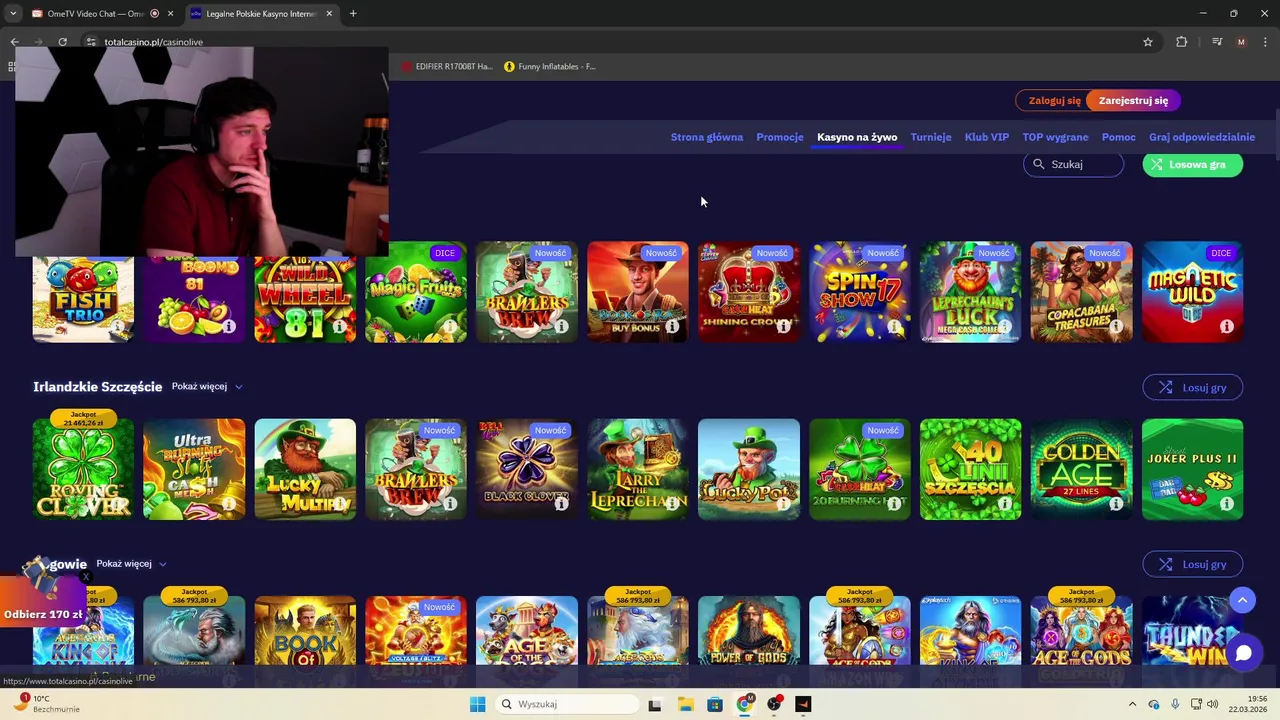Open info icon on Joker Plus II

point(1227,503)
